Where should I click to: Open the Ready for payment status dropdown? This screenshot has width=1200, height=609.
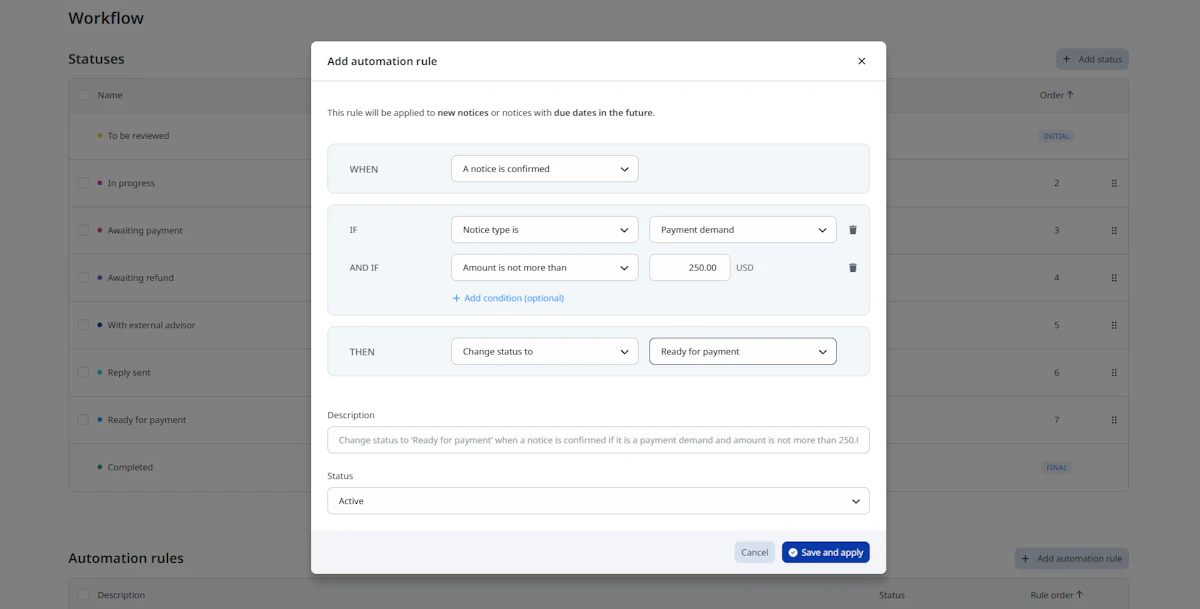tap(742, 352)
